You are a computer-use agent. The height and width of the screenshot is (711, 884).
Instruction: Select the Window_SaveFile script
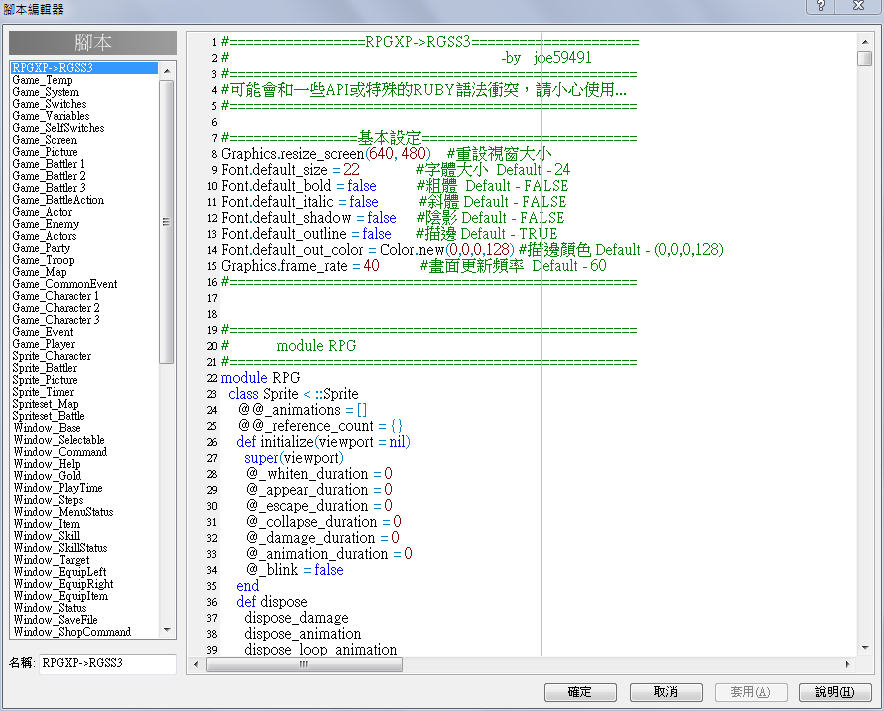pos(55,620)
